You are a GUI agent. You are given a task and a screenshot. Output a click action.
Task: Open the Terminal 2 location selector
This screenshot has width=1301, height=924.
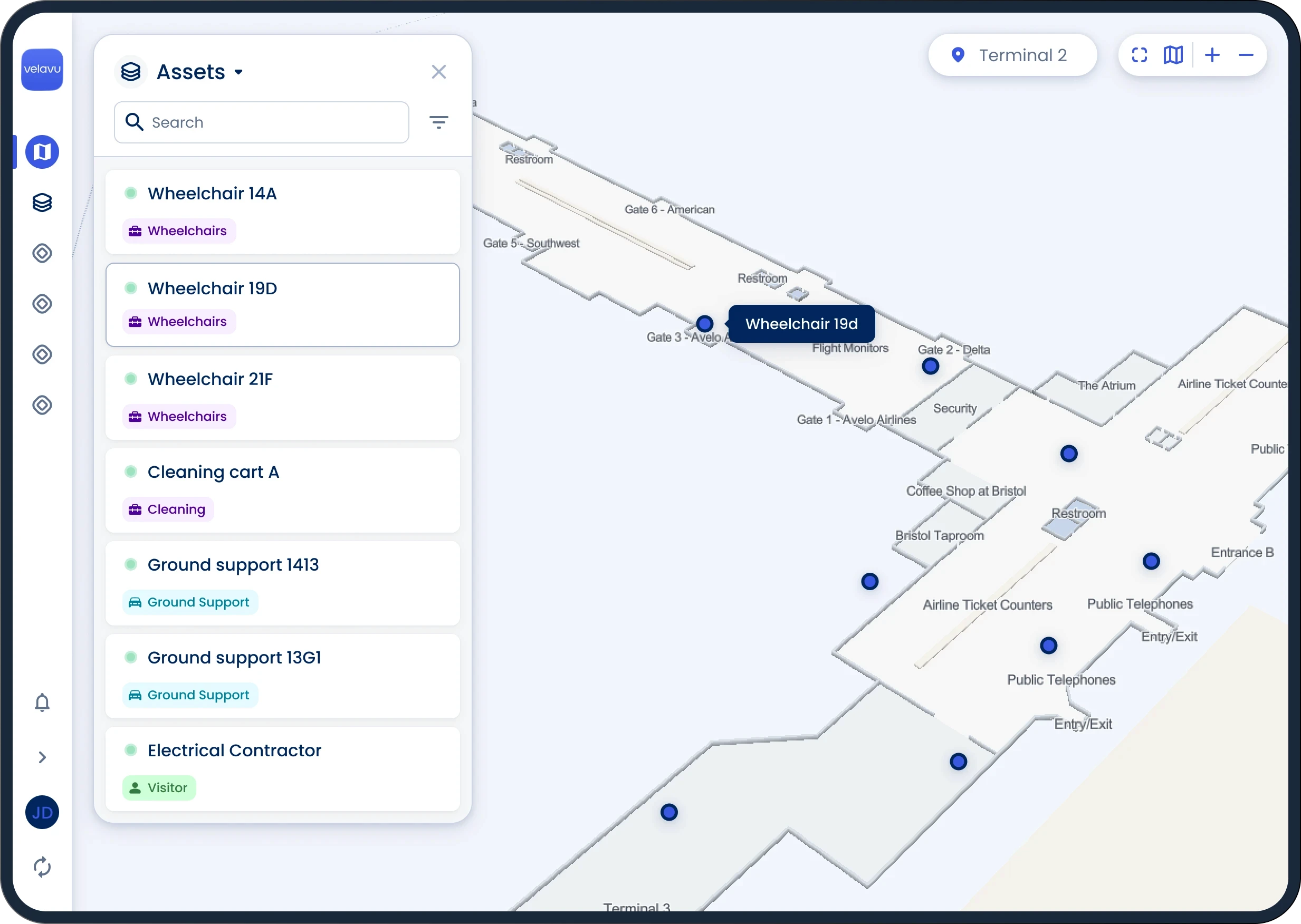pyautogui.click(x=1012, y=55)
